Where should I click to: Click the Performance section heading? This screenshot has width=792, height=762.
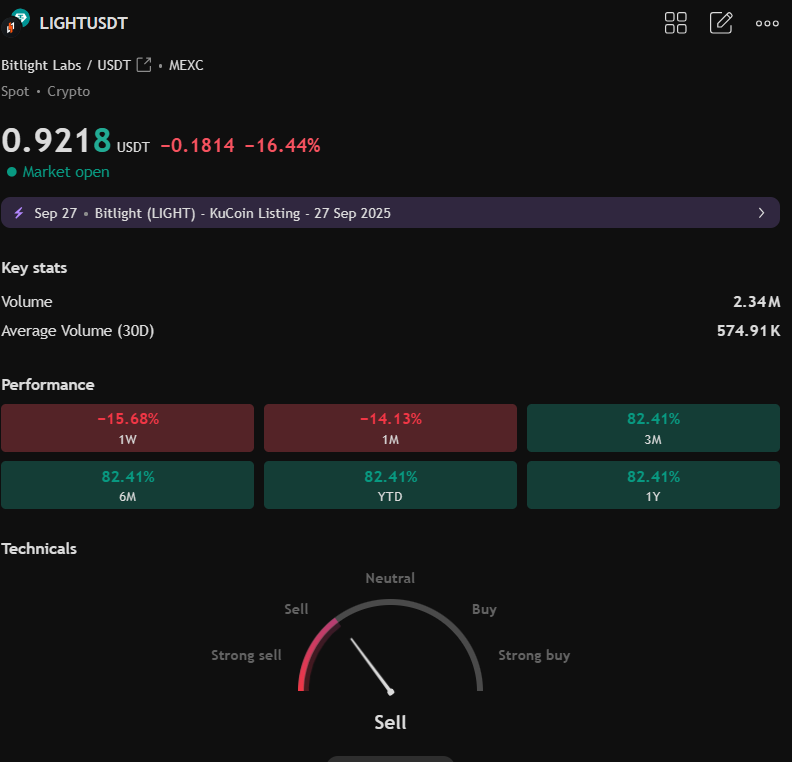[x=48, y=385]
